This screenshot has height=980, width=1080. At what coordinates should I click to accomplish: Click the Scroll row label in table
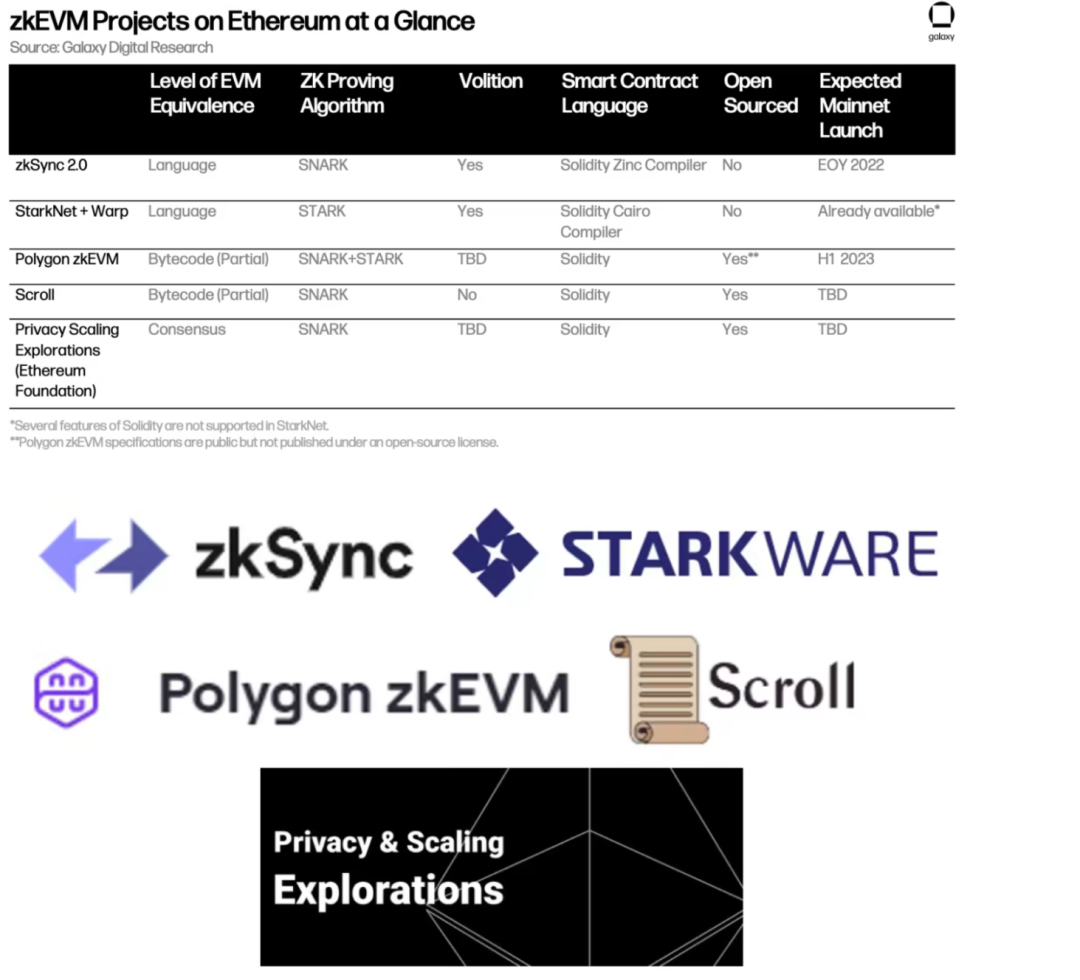coord(34,295)
